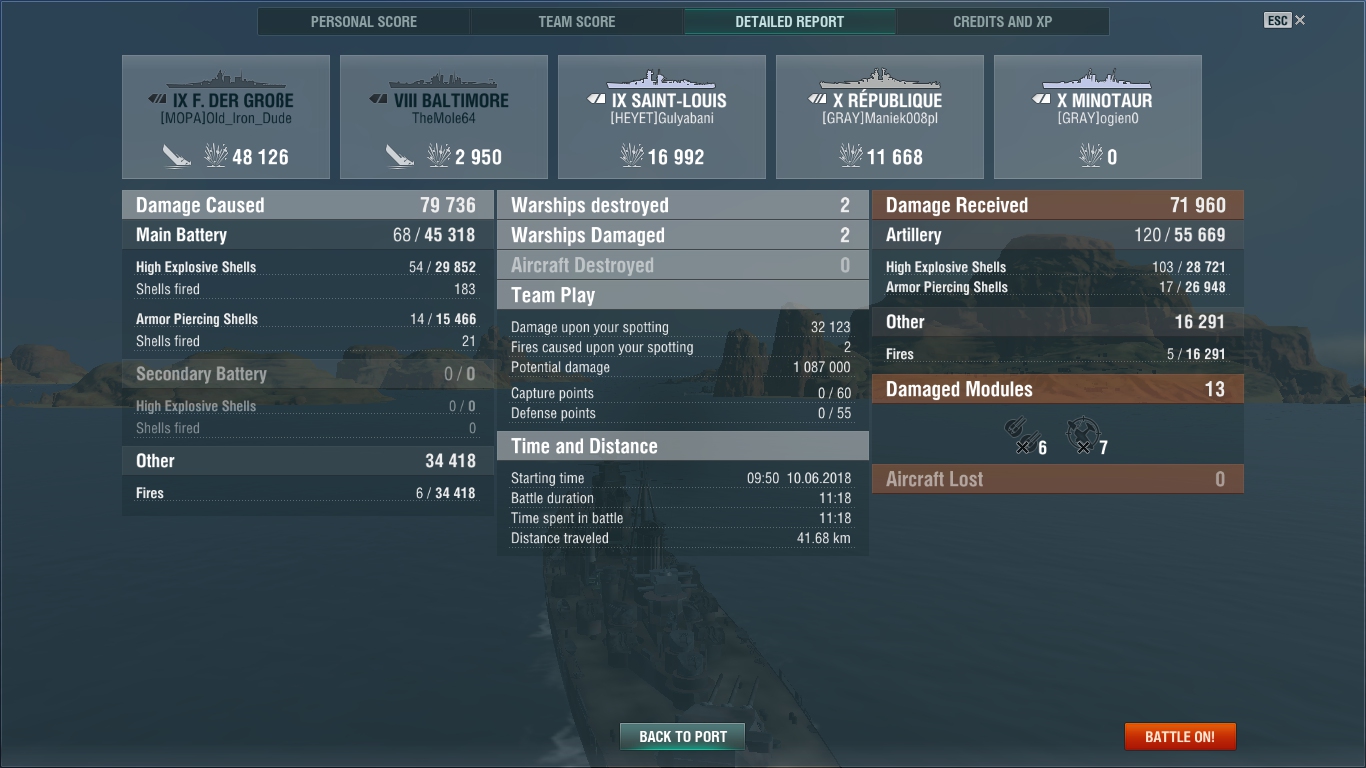Viewport: 1366px width, 768px height.
Task: Open the Credits and XP tab
Action: point(1003,22)
